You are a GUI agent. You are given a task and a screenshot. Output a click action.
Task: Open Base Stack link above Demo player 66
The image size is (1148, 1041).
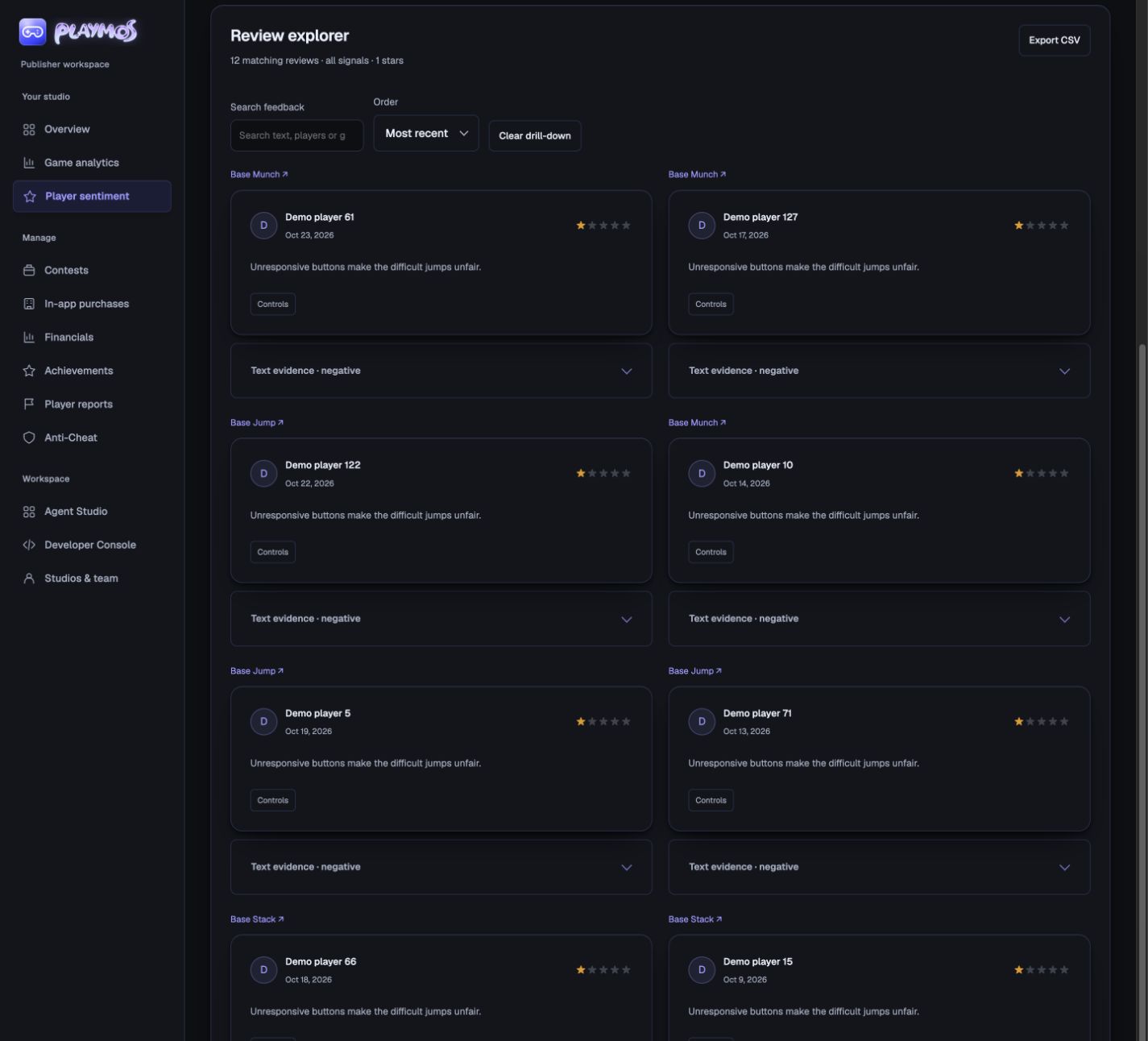257,919
